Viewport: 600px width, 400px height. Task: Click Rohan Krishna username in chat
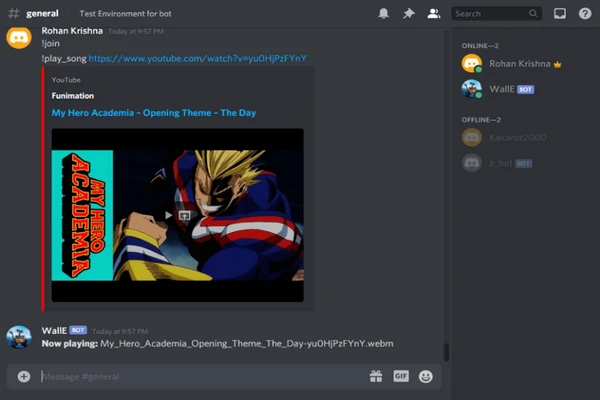coord(72,31)
